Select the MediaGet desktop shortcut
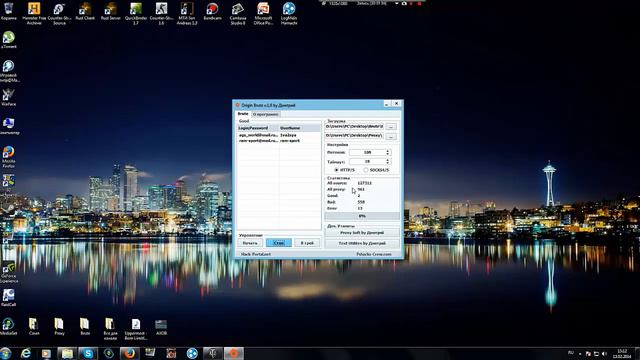640x360 pixels. [x=9, y=327]
